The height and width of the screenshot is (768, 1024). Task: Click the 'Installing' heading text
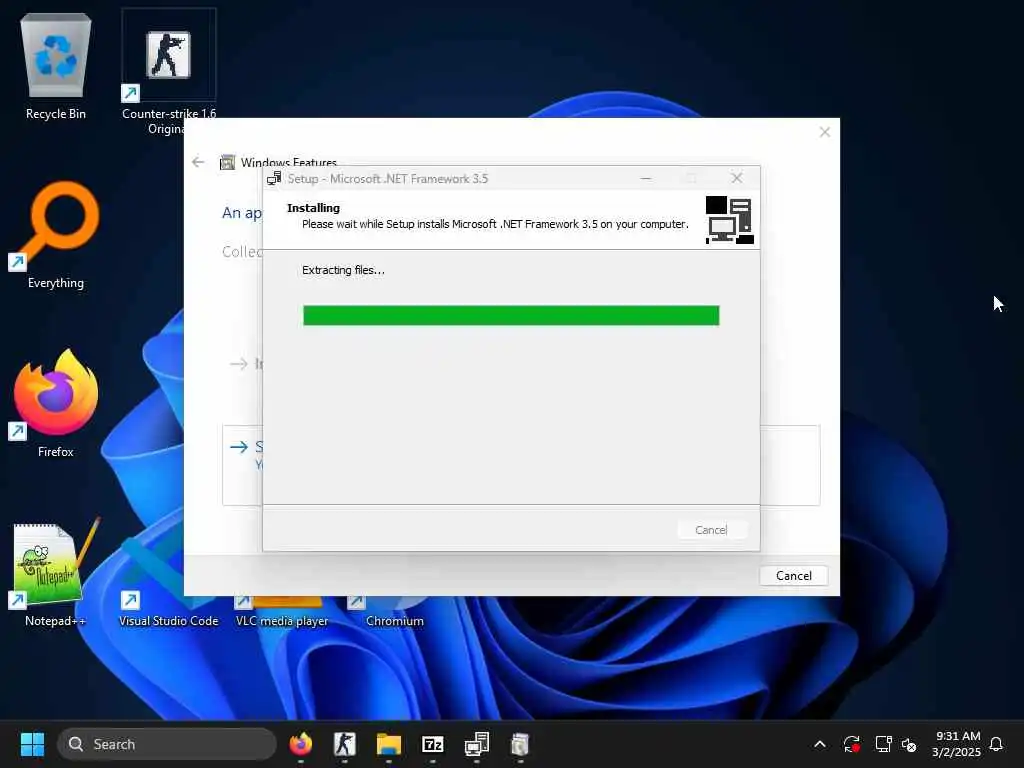(x=313, y=208)
